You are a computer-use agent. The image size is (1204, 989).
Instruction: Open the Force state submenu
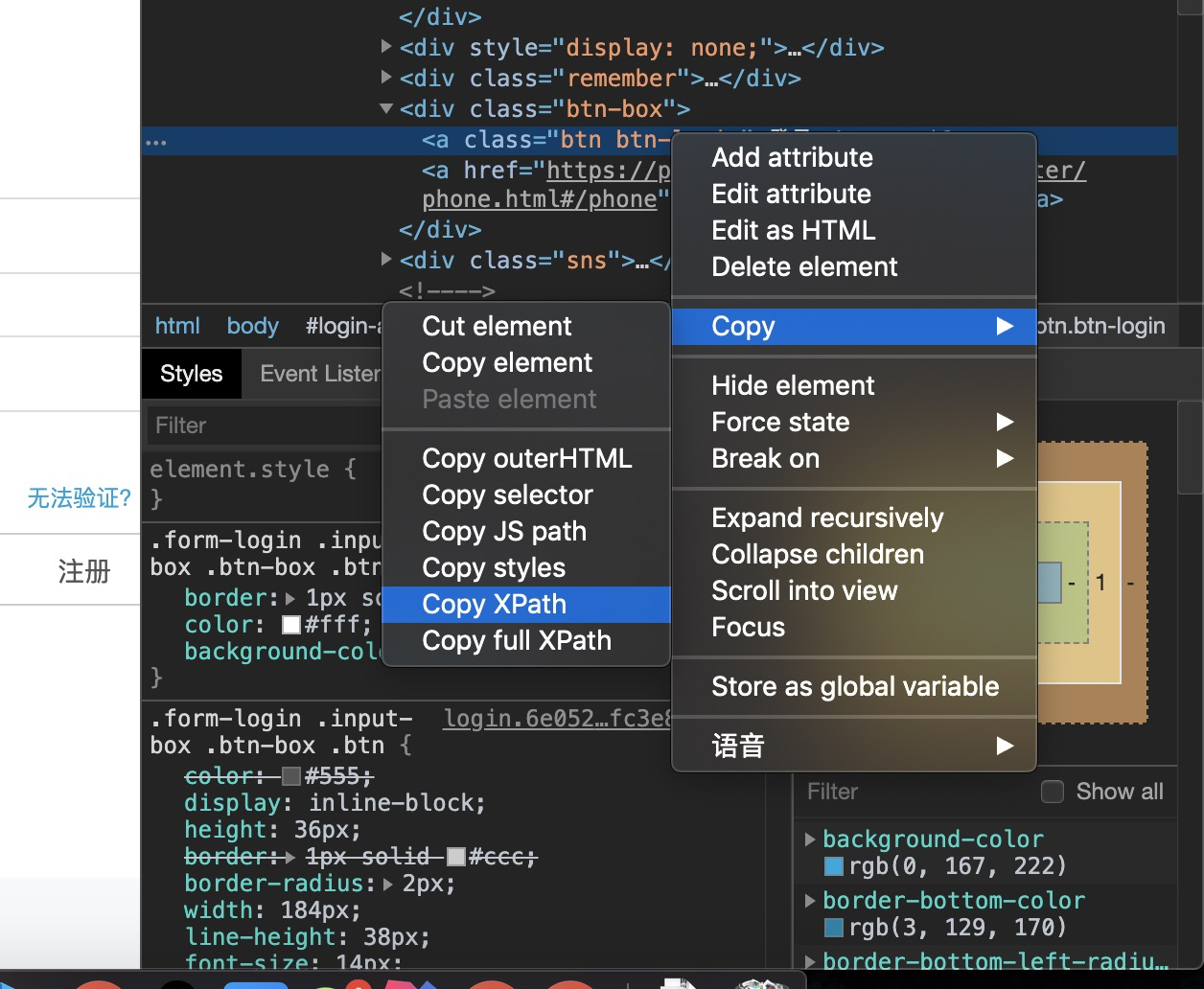tap(854, 423)
